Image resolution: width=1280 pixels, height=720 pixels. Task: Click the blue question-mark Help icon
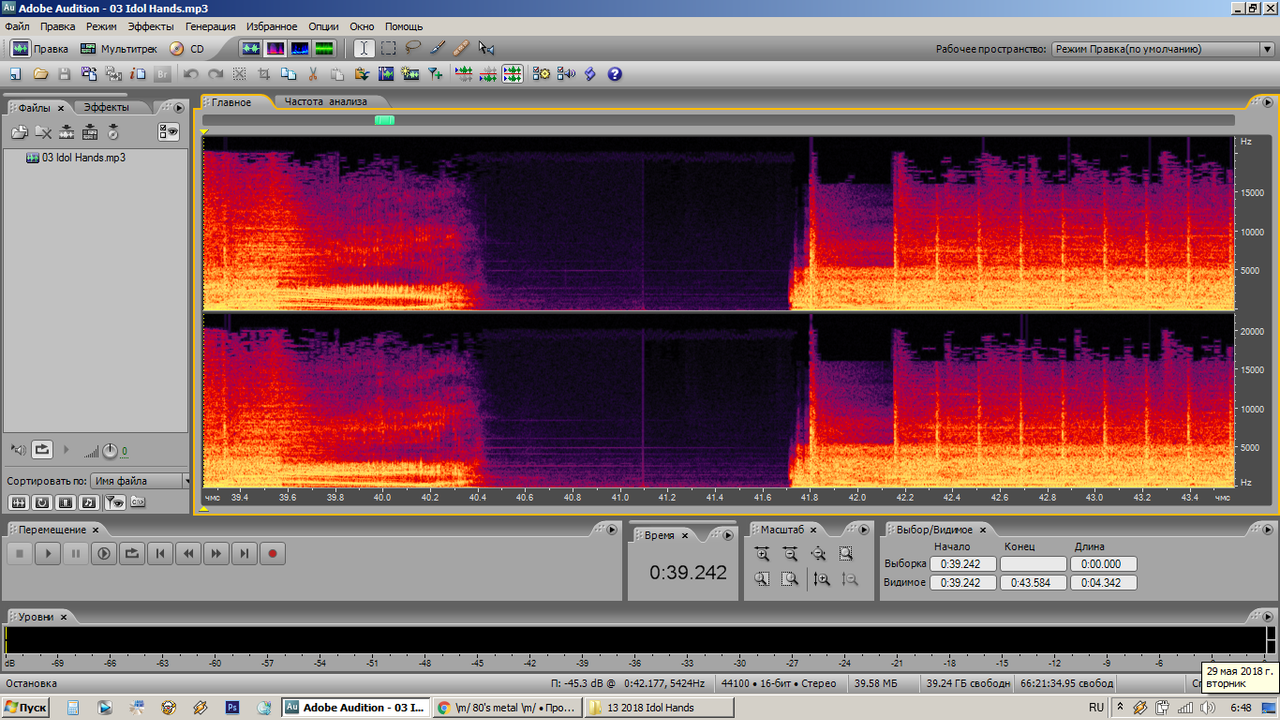(615, 74)
